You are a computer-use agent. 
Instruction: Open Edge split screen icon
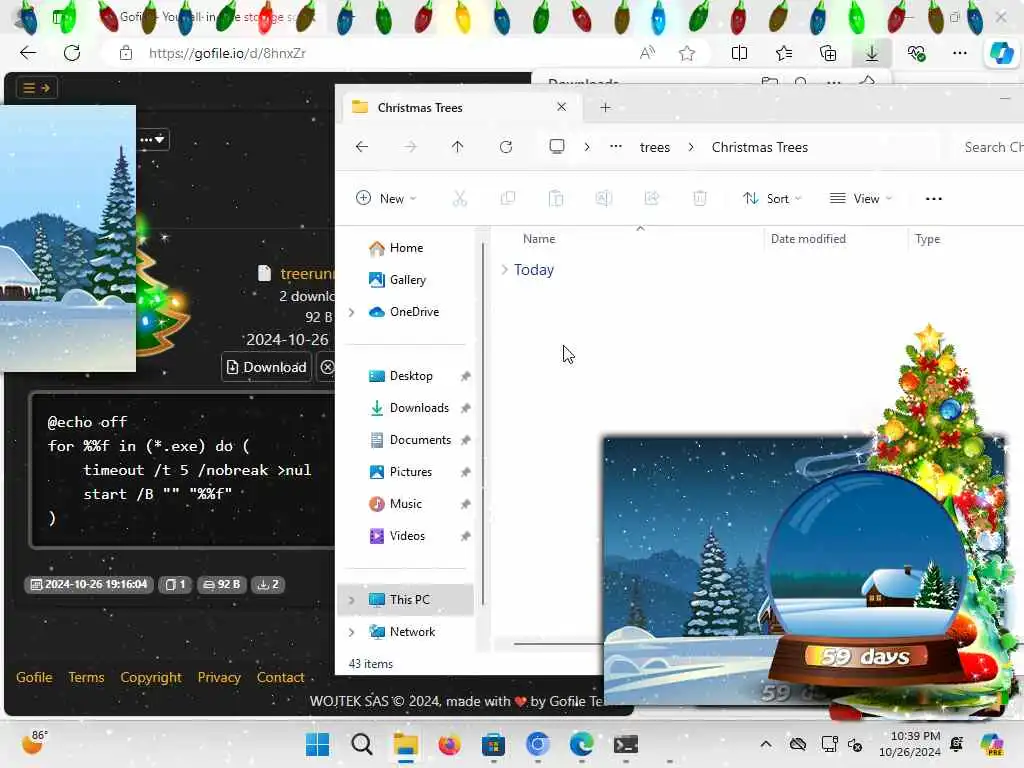pos(739,53)
